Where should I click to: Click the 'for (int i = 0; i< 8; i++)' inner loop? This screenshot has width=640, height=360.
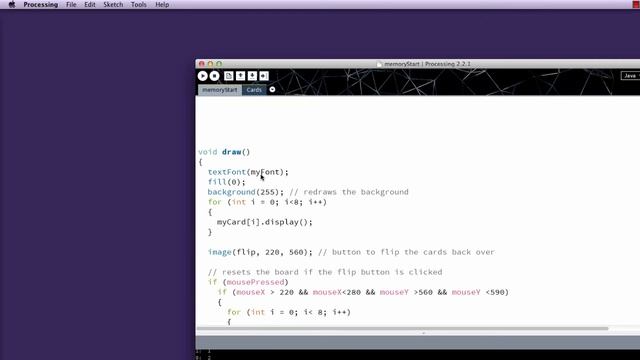click(x=289, y=312)
